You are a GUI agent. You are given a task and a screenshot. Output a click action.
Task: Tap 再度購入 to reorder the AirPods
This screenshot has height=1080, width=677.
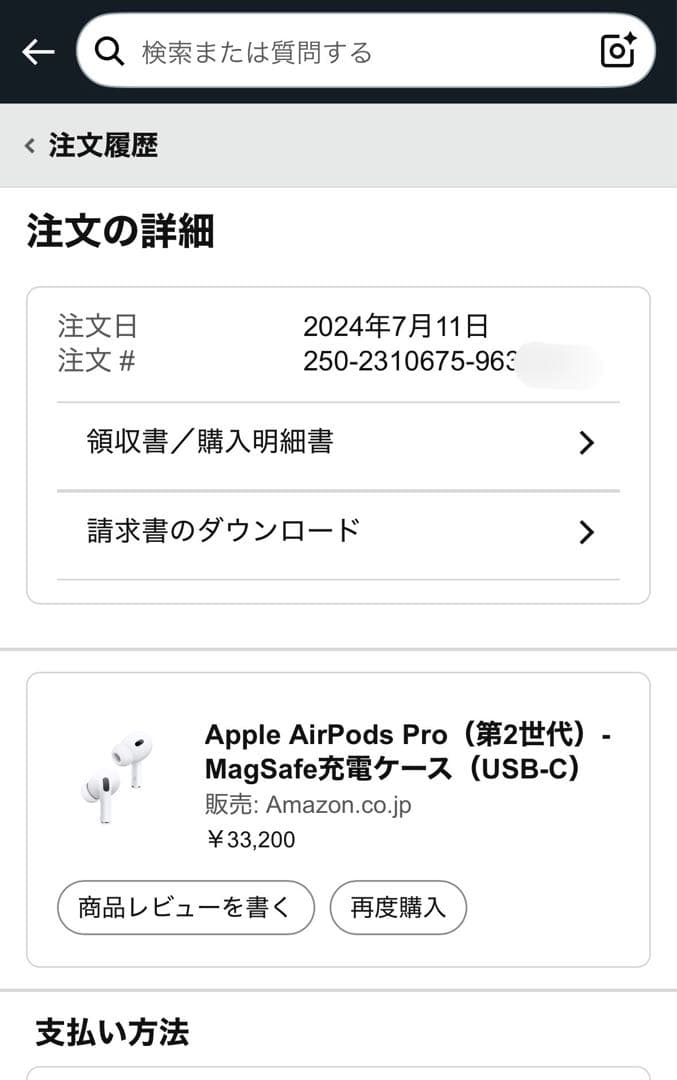398,907
